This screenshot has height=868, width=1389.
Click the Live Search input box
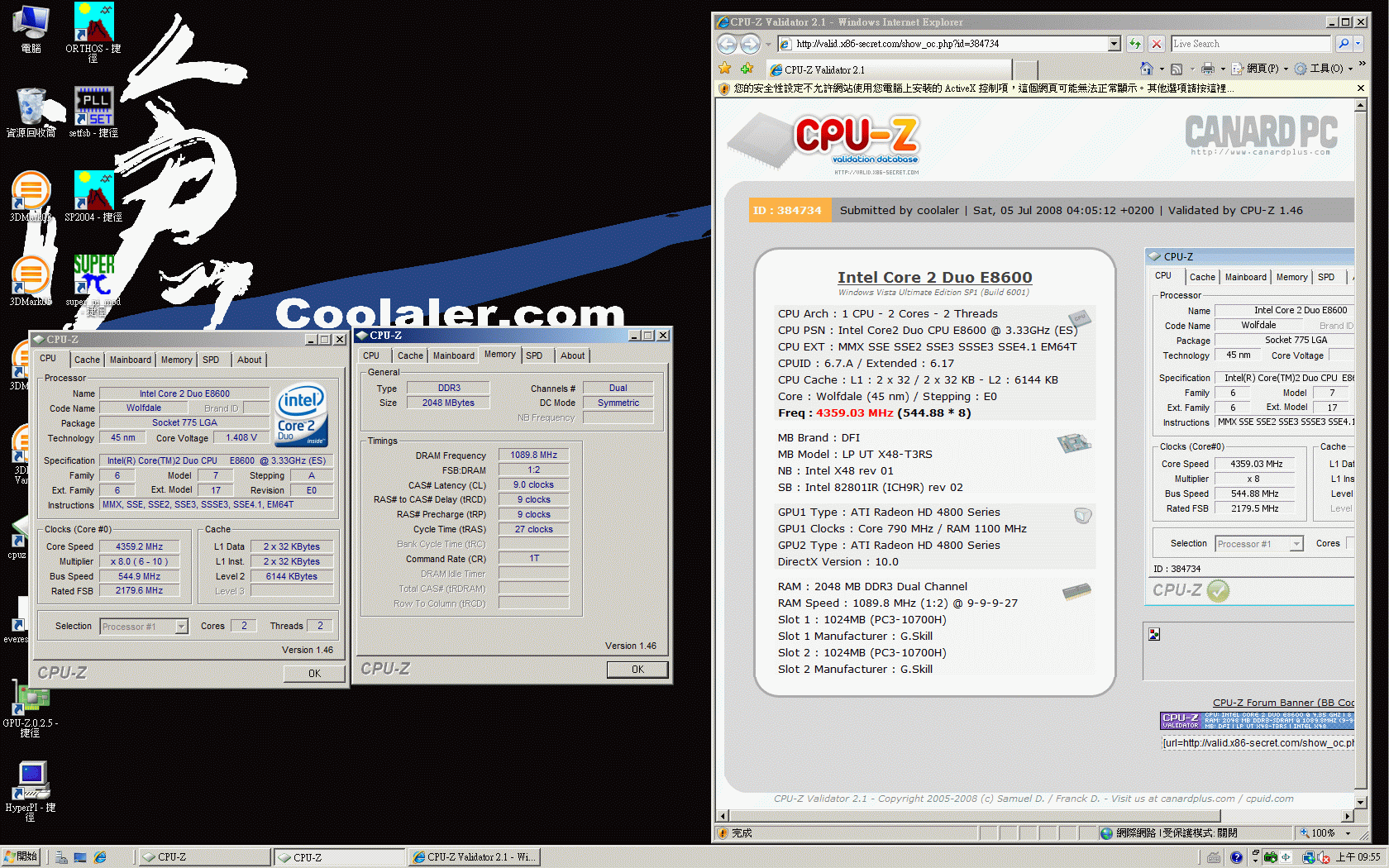(1251, 44)
